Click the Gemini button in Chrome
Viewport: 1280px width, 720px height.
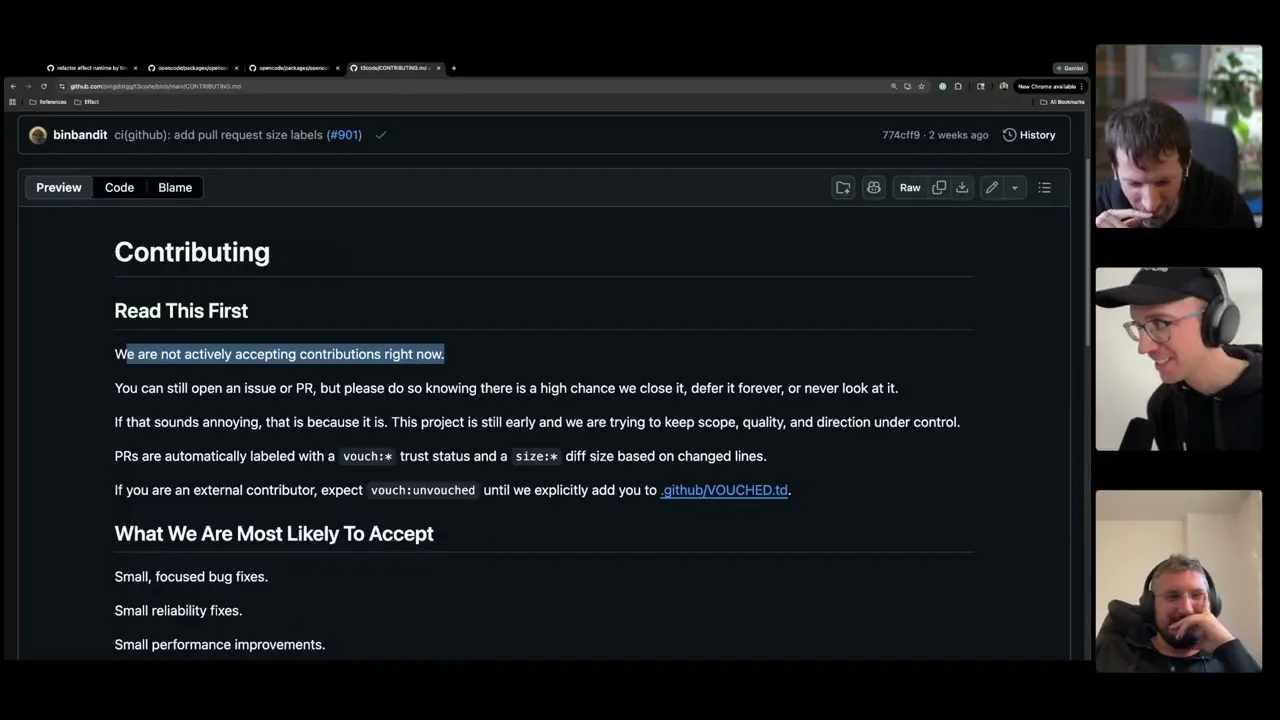click(x=1070, y=68)
